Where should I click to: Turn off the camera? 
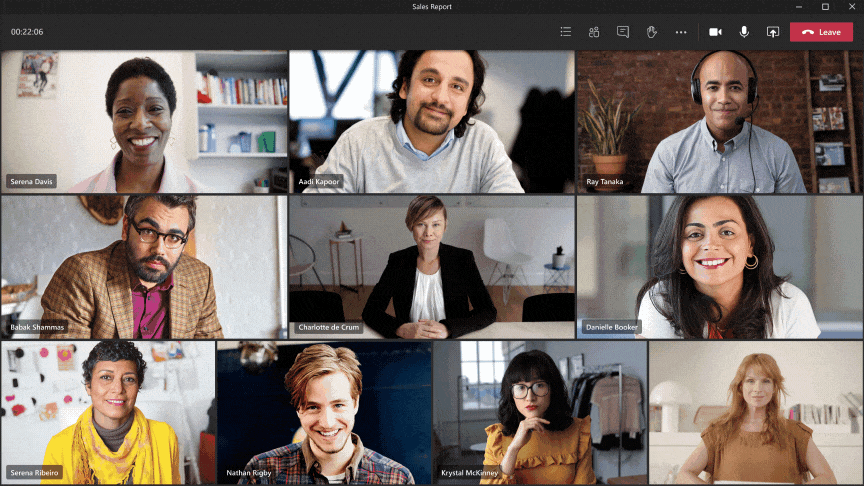(715, 32)
